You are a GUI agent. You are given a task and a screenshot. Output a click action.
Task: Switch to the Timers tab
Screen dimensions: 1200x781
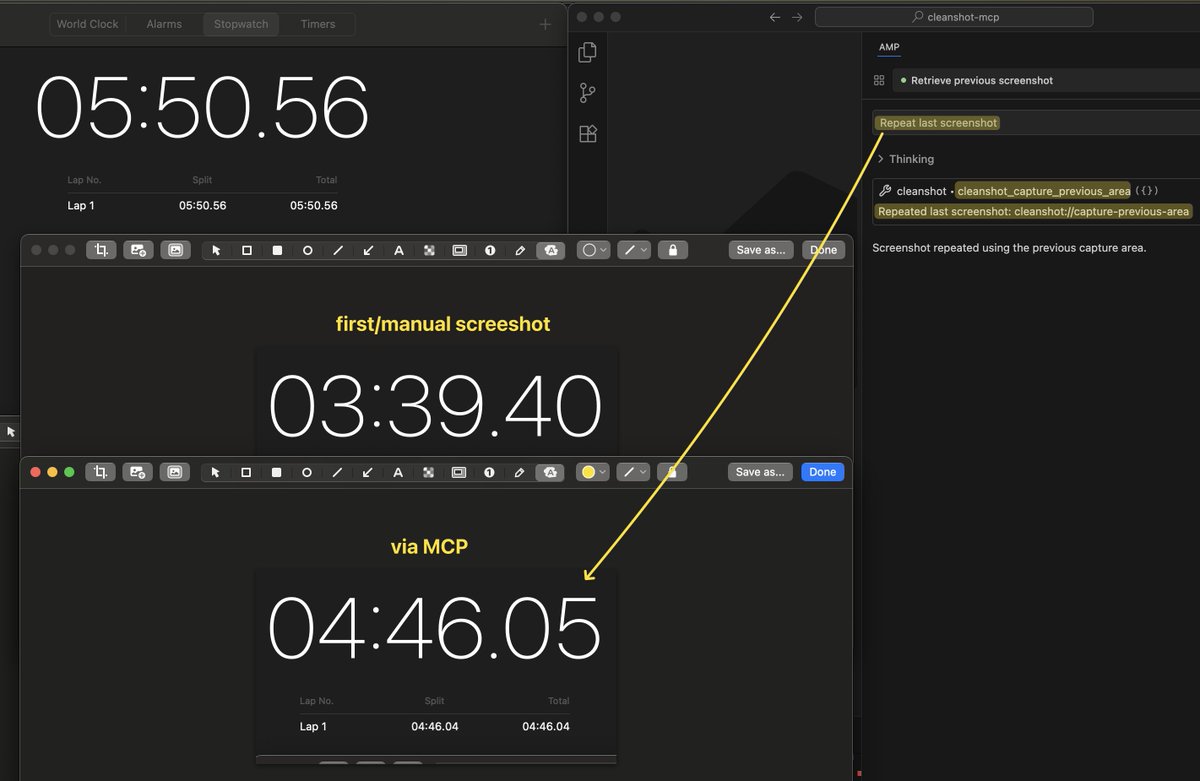pyautogui.click(x=317, y=23)
